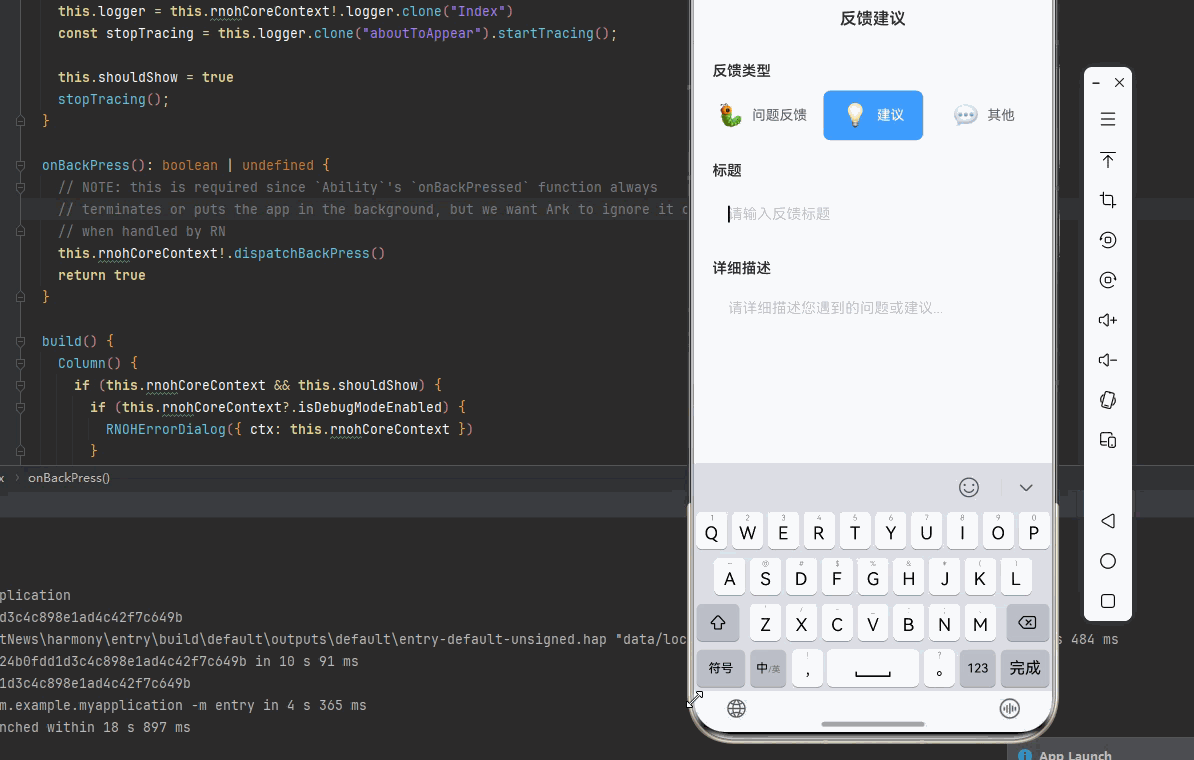The width and height of the screenshot is (1194, 760).
Task: Click the App Launch notification
Action: click(x=1101, y=751)
